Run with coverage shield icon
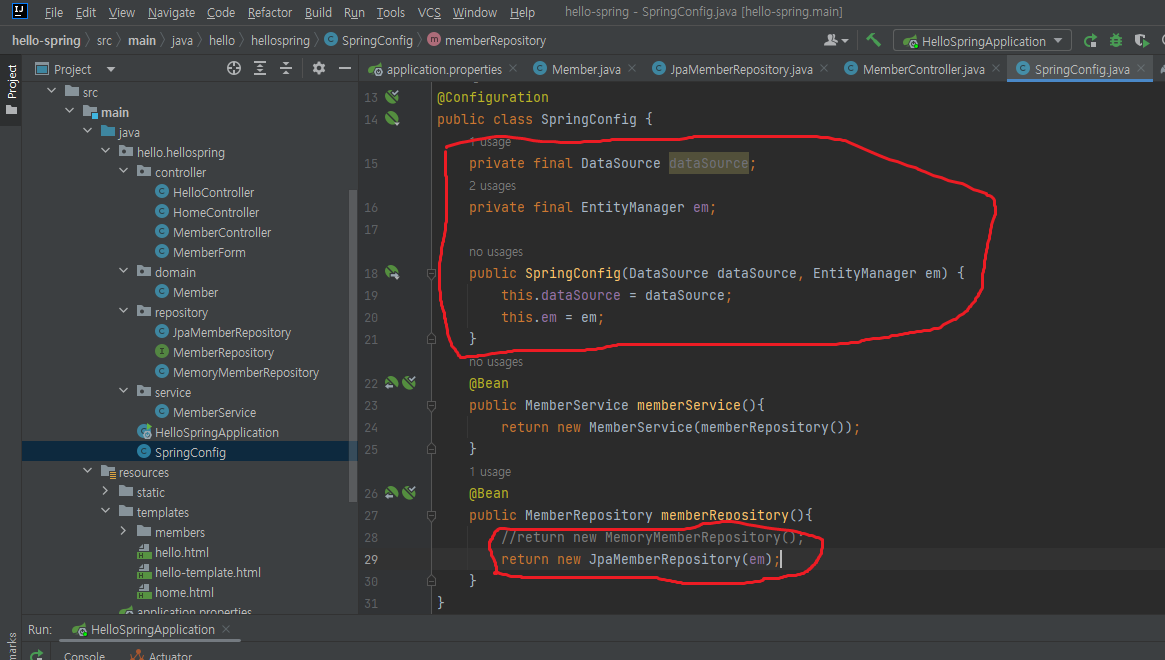 click(1141, 41)
